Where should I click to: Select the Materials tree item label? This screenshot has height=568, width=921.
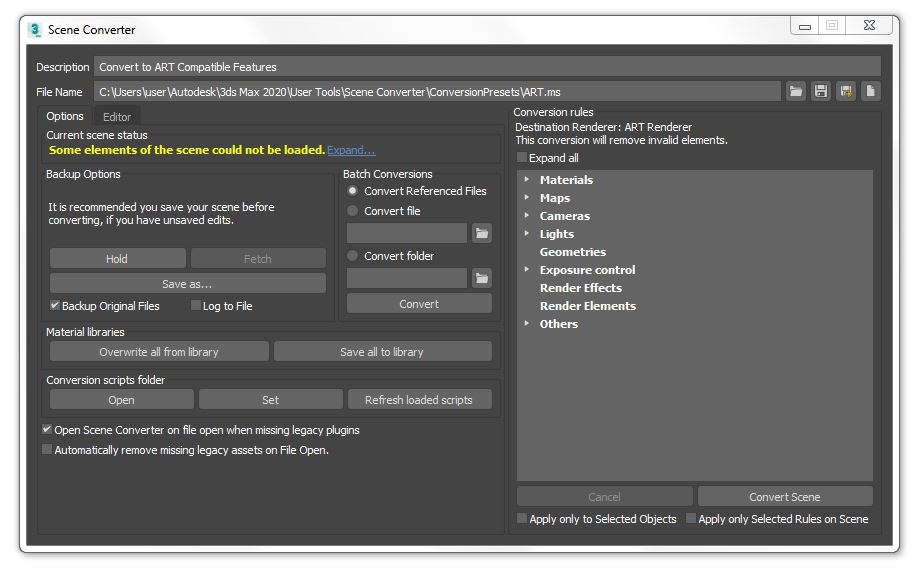[566, 180]
